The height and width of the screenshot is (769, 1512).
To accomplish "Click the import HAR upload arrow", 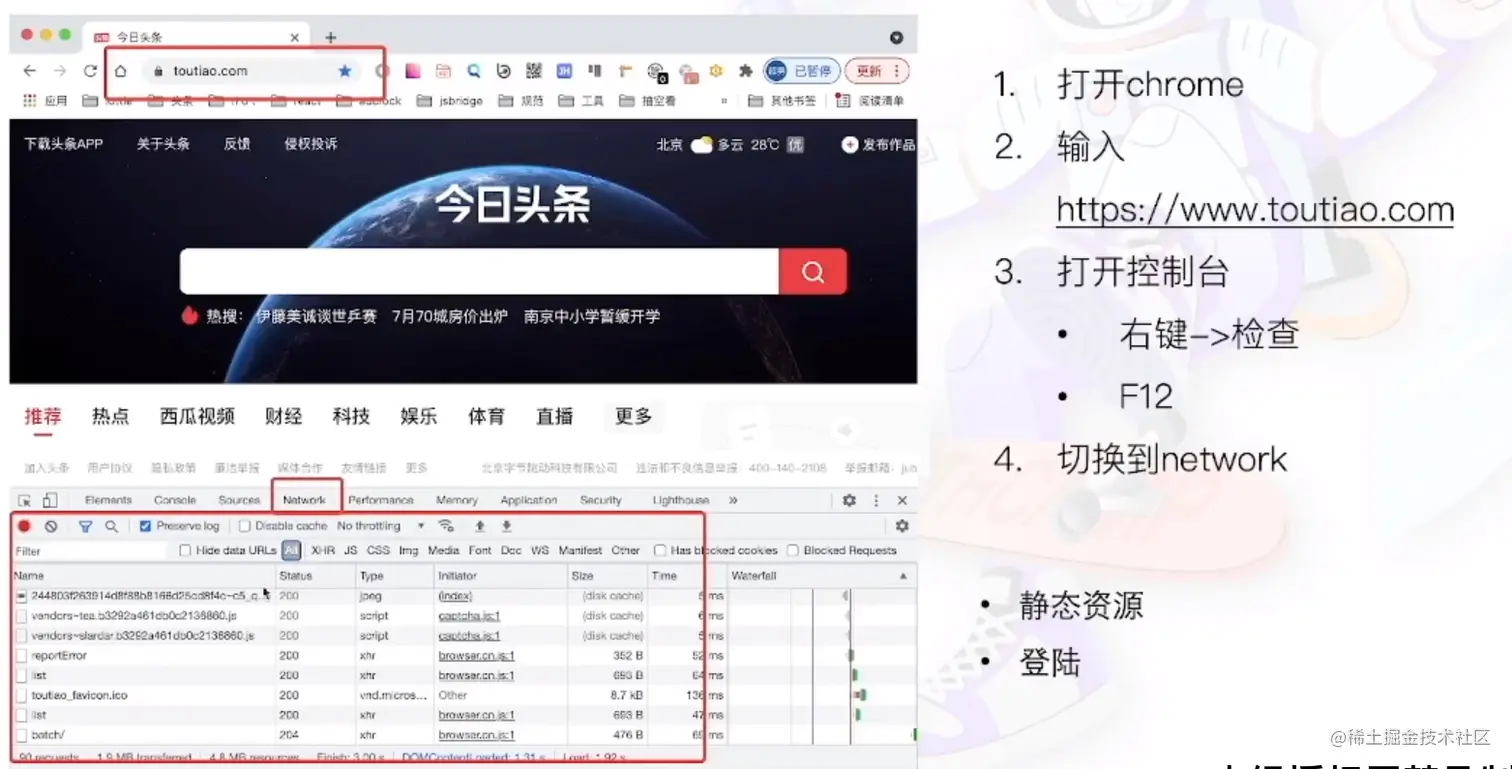I will pyautogui.click(x=480, y=526).
